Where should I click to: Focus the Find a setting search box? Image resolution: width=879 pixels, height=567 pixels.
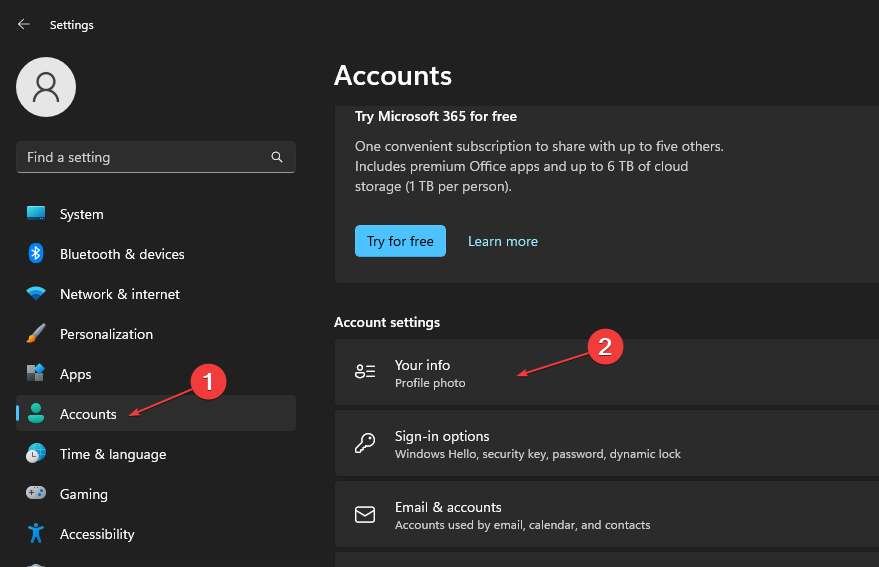156,157
